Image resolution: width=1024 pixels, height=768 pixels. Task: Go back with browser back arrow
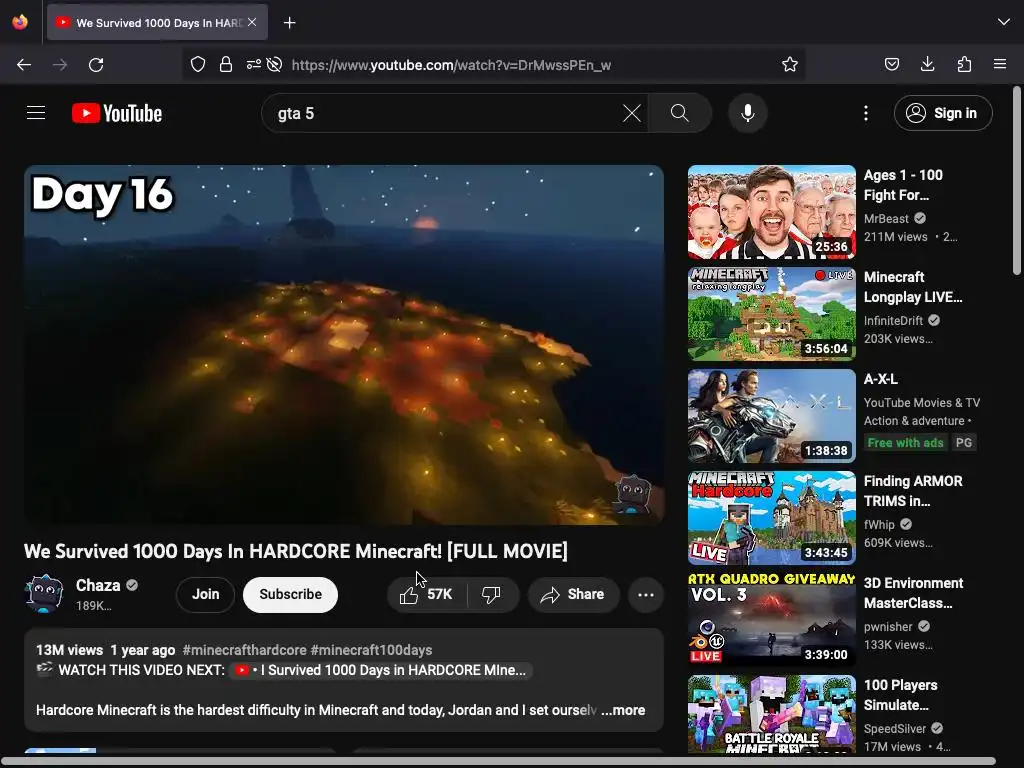(x=24, y=65)
